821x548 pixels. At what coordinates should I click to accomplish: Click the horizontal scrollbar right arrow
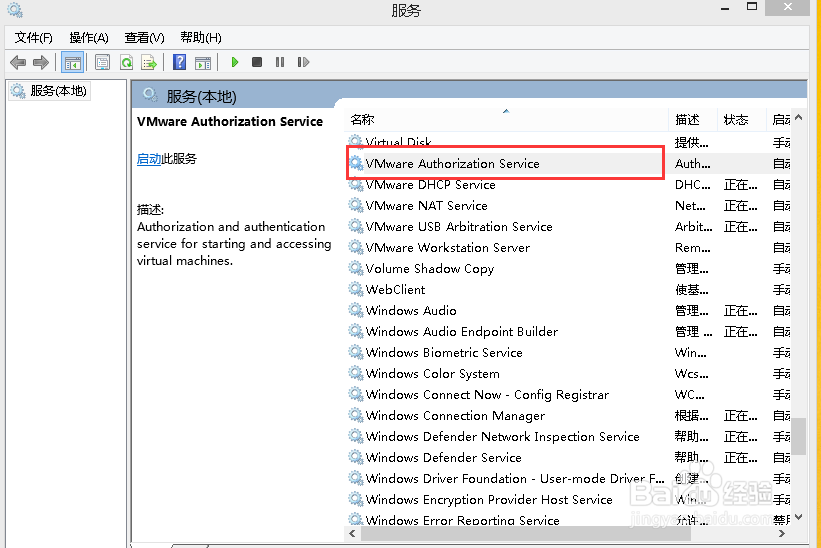[782, 534]
